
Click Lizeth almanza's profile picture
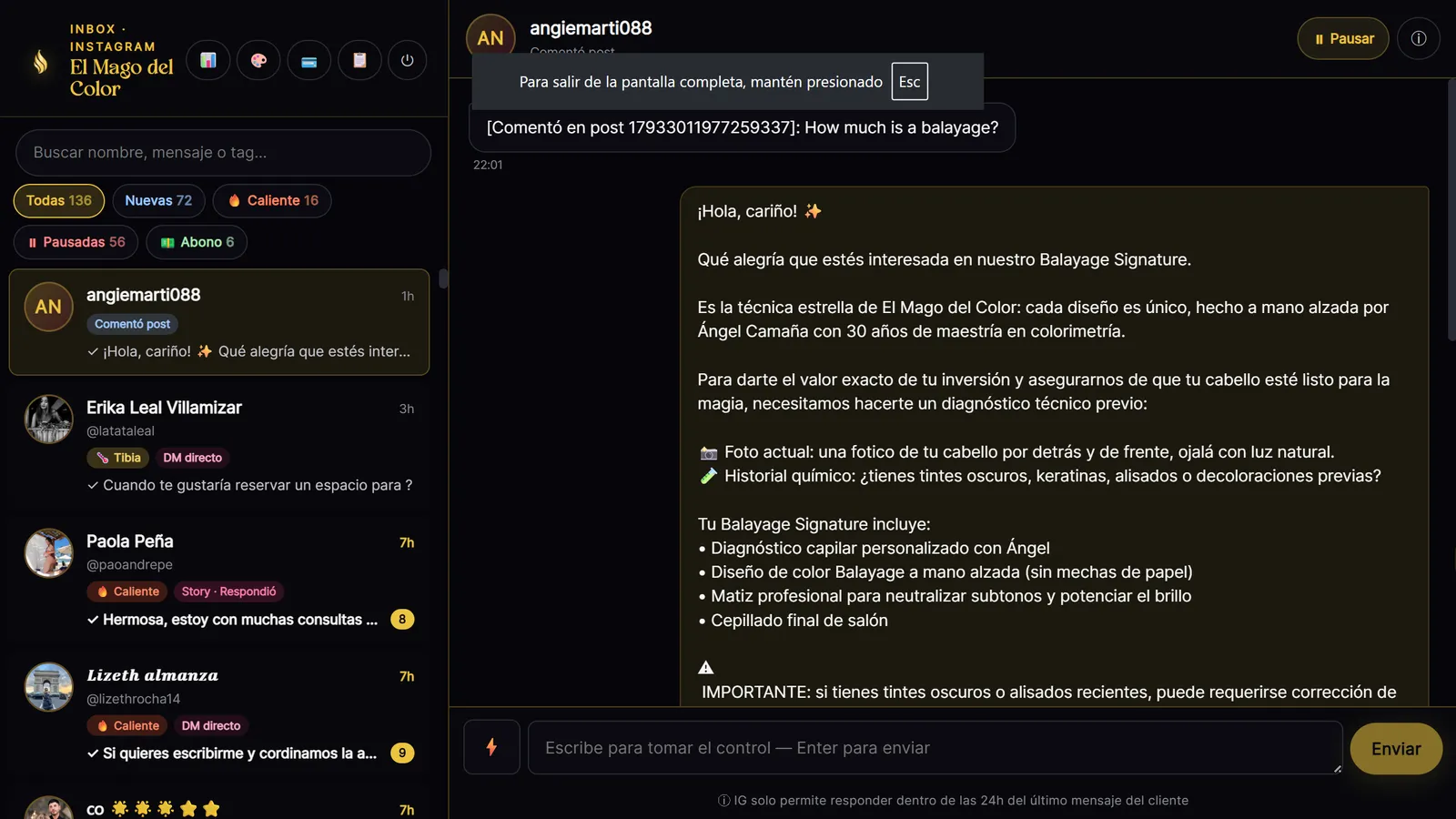tap(48, 687)
